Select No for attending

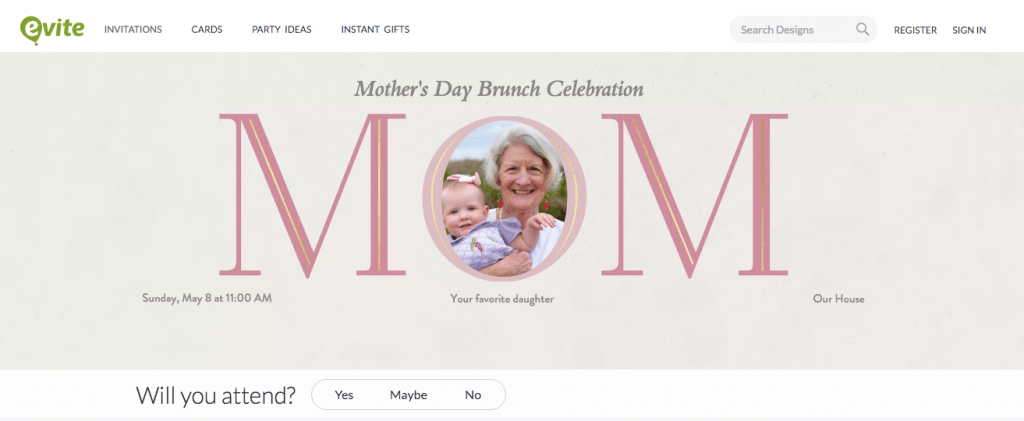(x=473, y=395)
